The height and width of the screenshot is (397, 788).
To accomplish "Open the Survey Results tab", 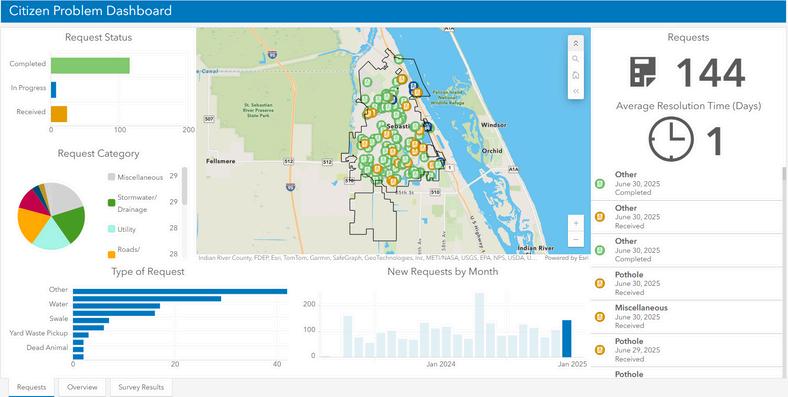I will (141, 387).
